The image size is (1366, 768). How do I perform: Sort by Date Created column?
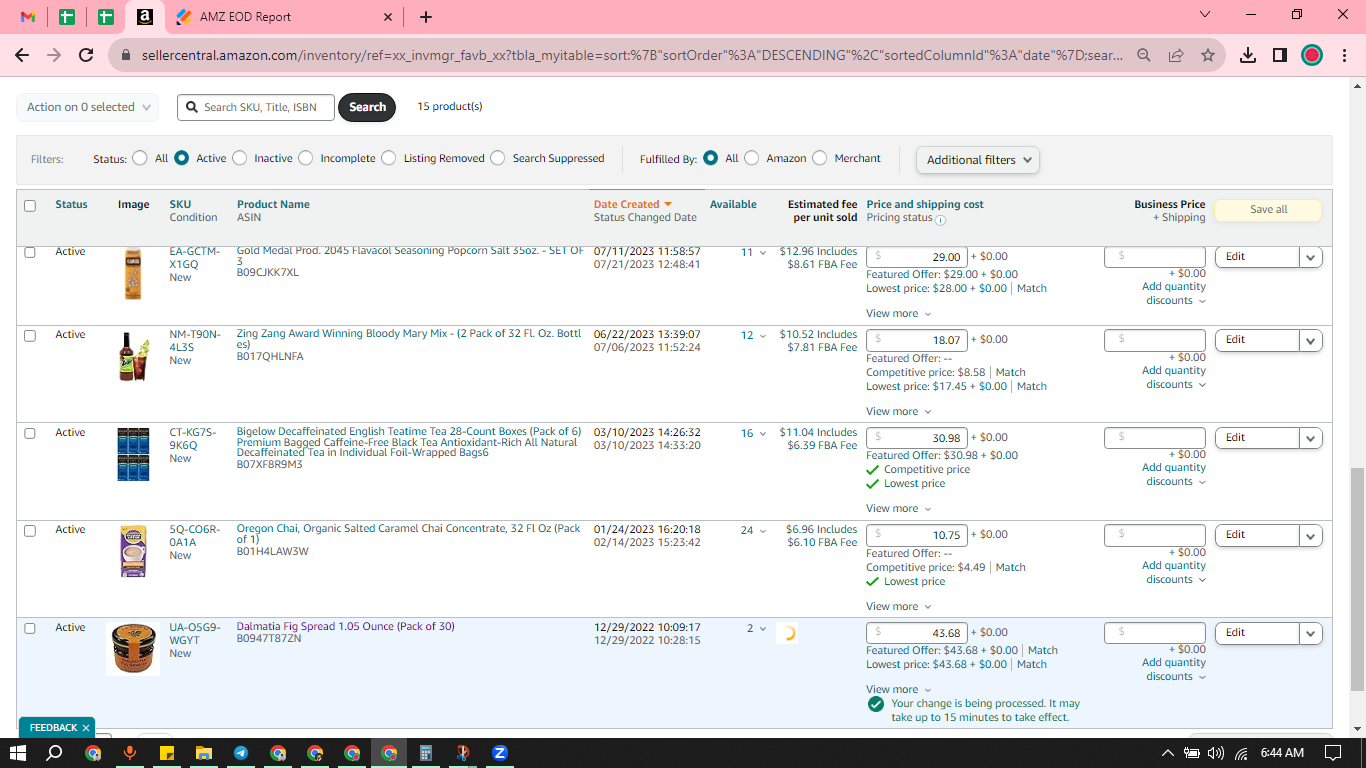(632, 204)
